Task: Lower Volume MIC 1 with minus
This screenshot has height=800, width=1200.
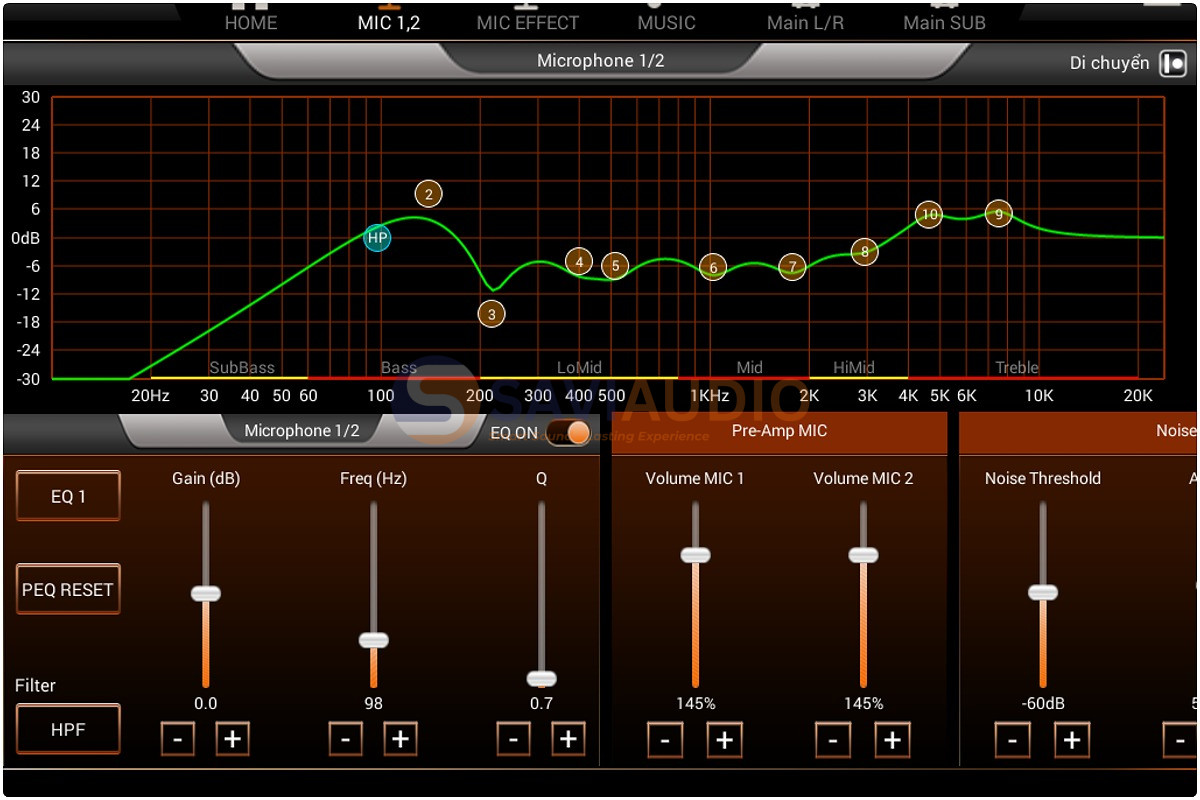Action: (x=665, y=739)
